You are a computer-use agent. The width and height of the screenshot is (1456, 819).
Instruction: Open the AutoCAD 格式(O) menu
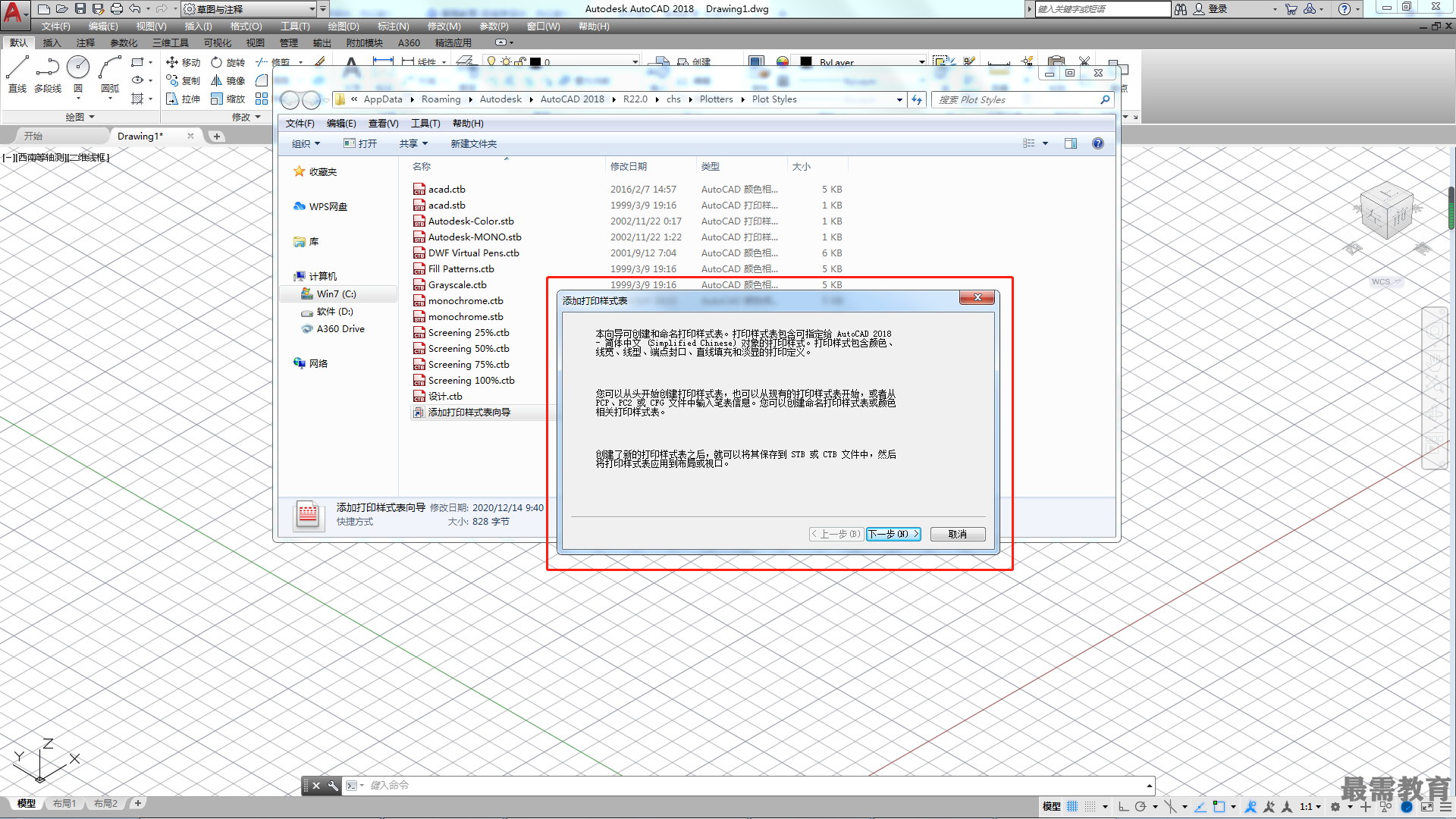click(246, 27)
